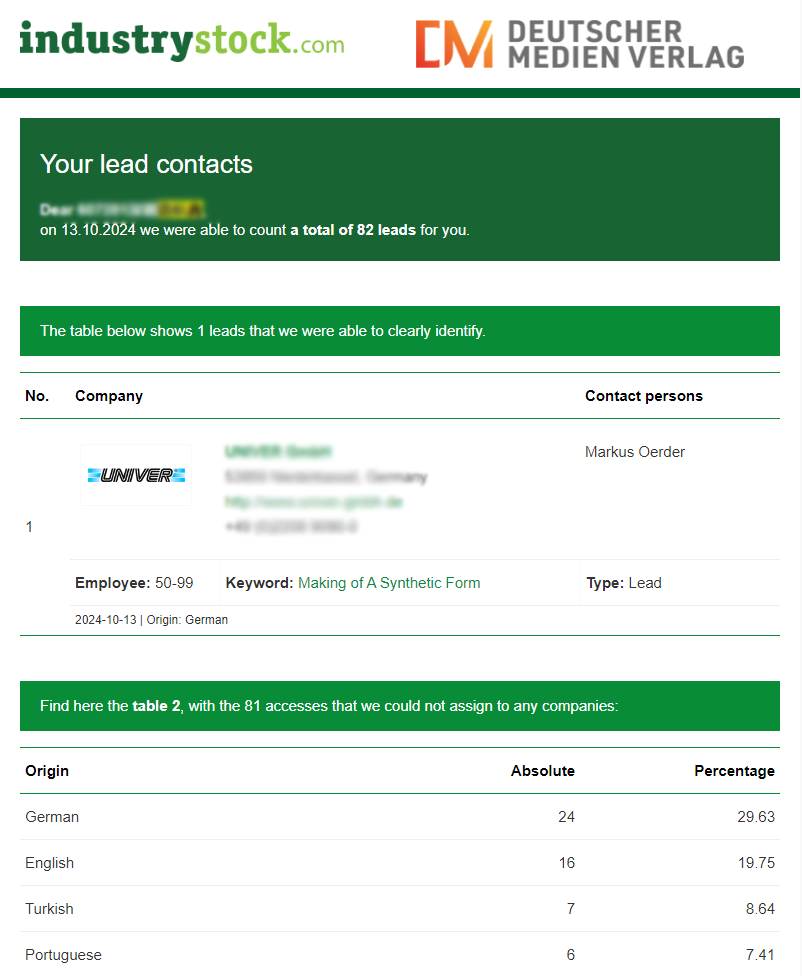Click the 'Employee: 50-99' cell

[x=134, y=583]
